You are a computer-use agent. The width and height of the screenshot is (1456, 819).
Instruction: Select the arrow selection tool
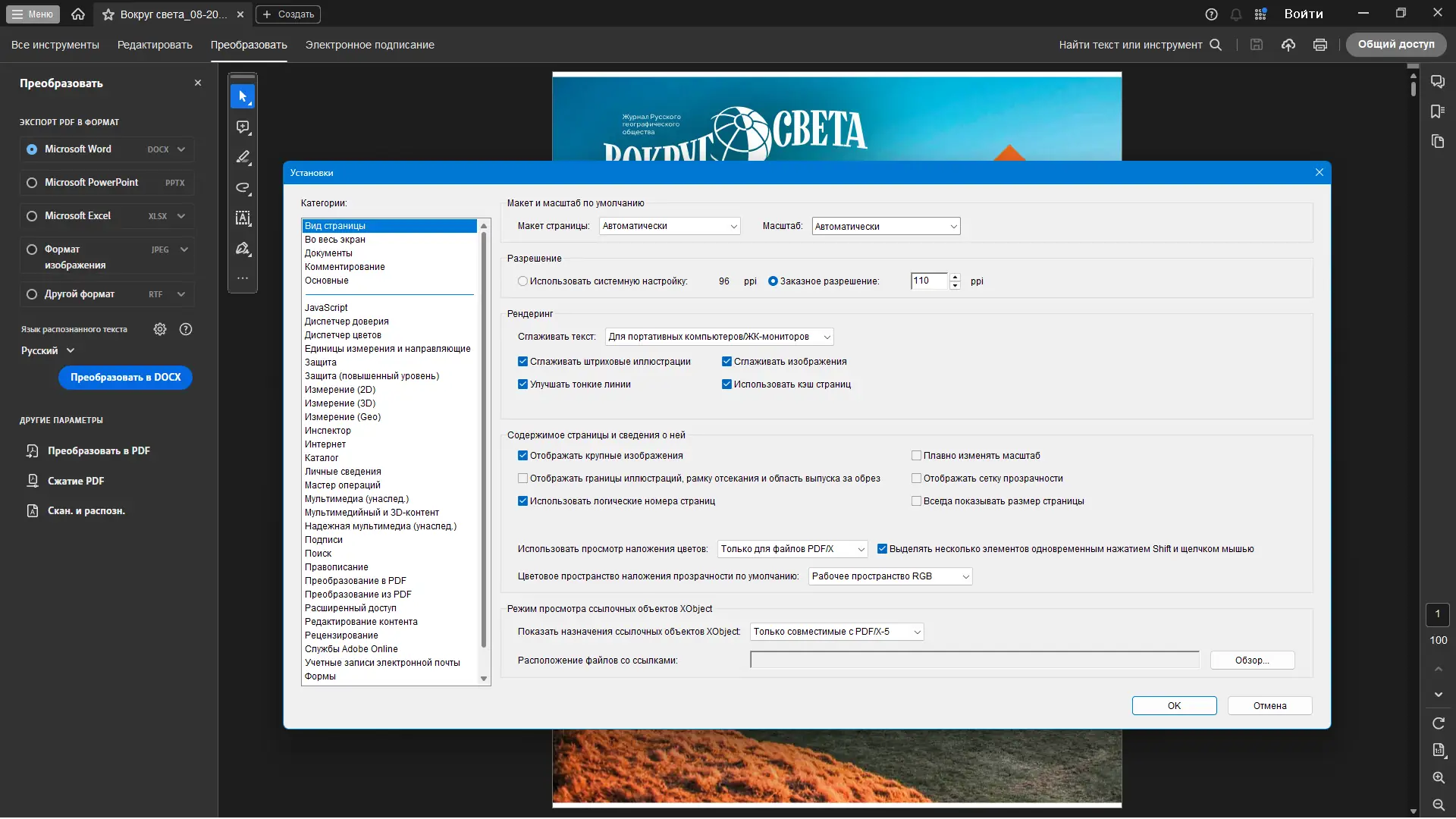pos(243,97)
